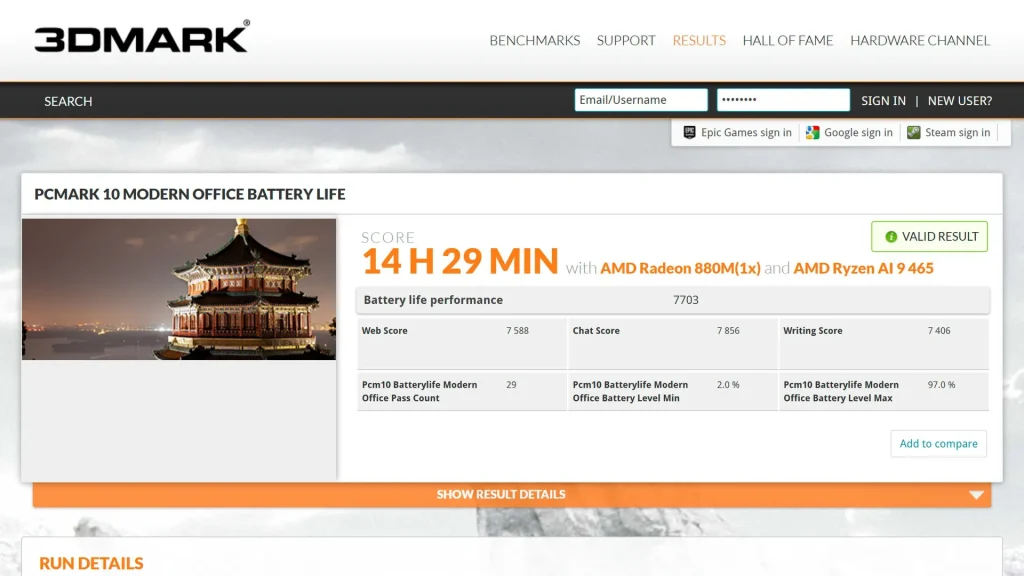Viewport: 1024px width, 576px height.
Task: Click the Sign In button
Action: [883, 101]
